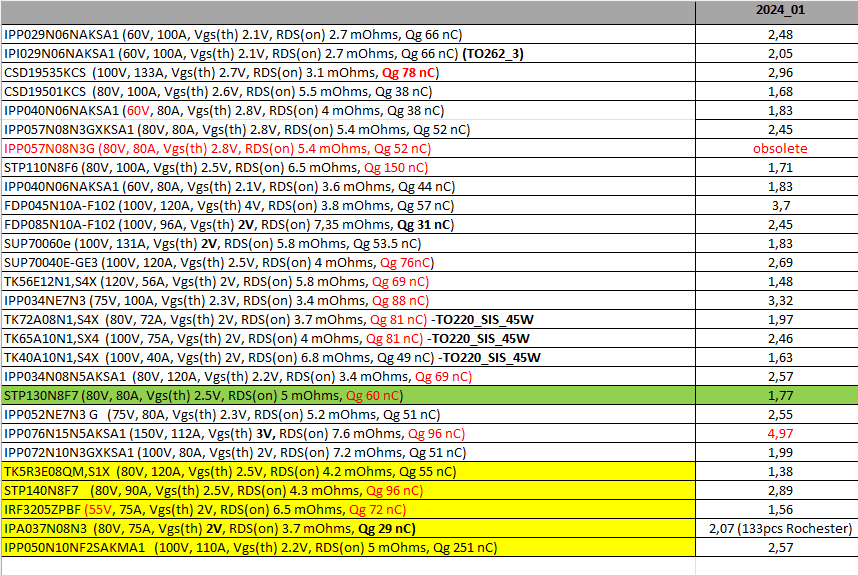Select IPP040N06NAKSA1 cell with Qg 38 nC
Viewport: 858px width, 575px height.
pos(349,111)
